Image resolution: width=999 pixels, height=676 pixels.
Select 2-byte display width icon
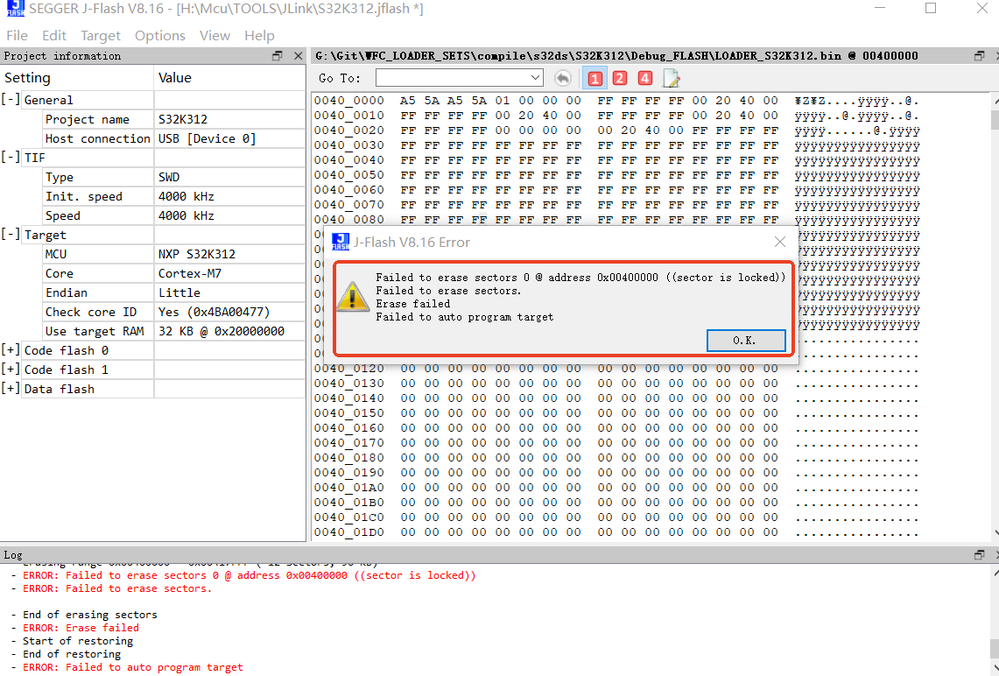tap(619, 78)
